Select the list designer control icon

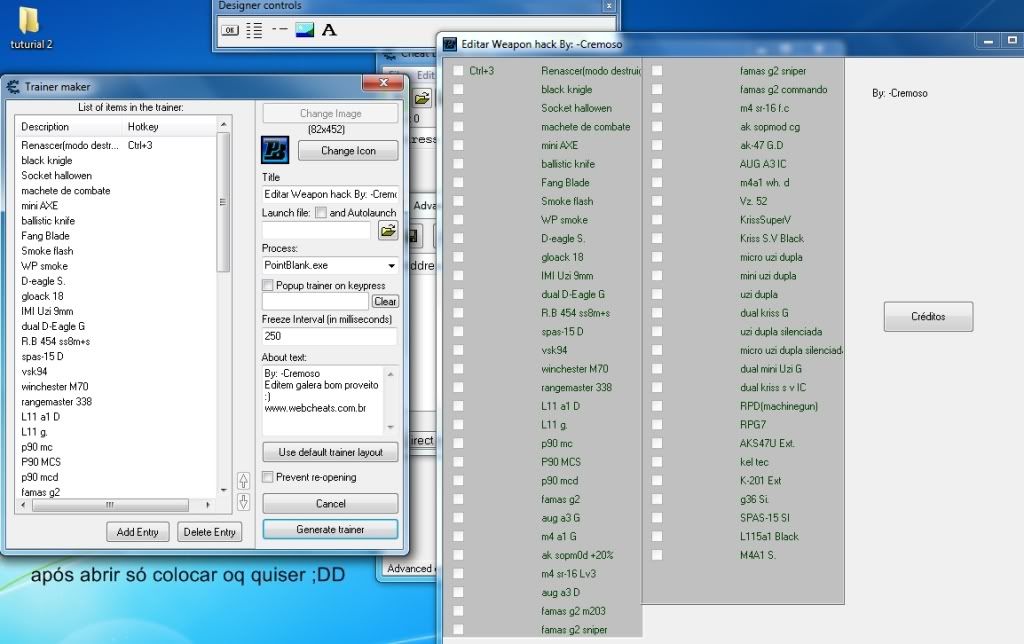coord(255,30)
